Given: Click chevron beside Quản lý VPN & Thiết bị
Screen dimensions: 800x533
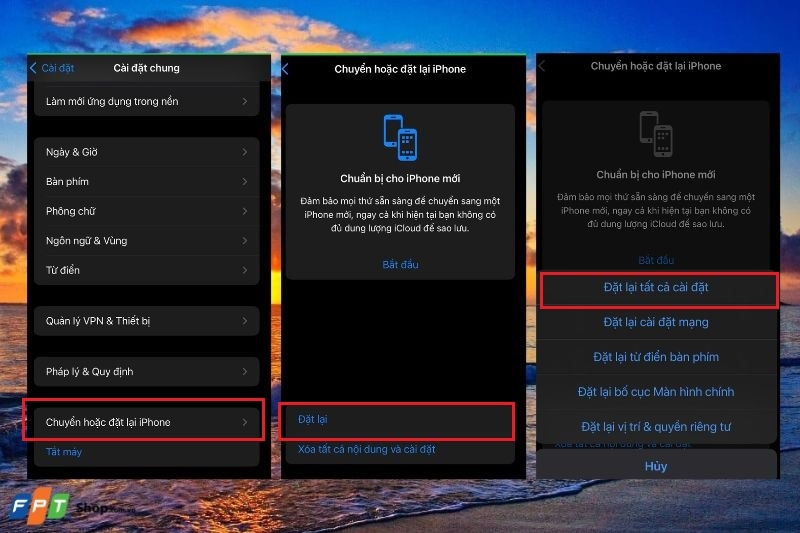Looking at the screenshot, I should point(245,321).
